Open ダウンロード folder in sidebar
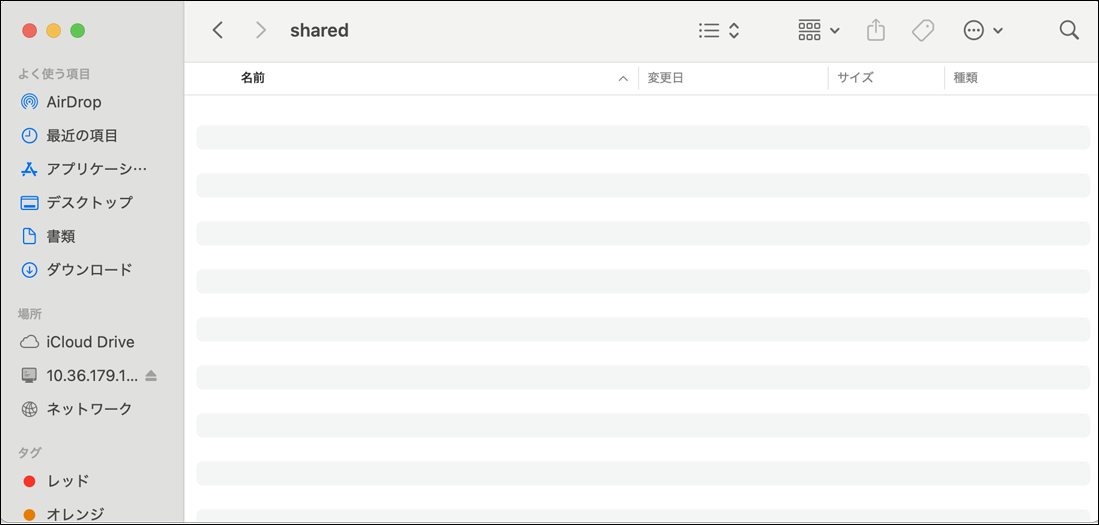 tap(89, 270)
